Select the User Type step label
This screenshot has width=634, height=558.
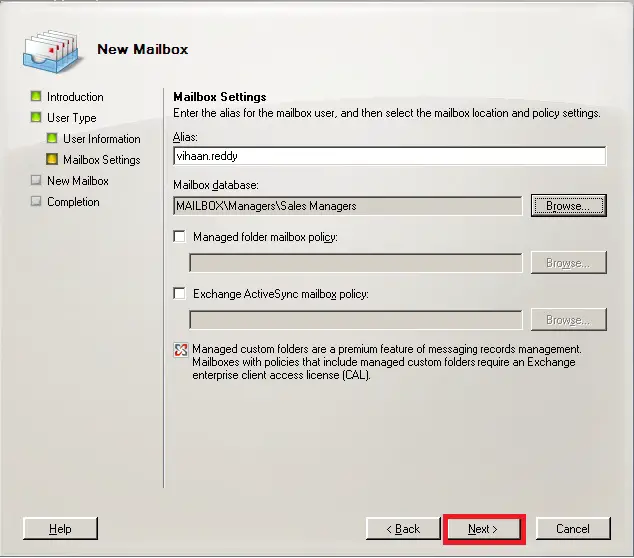(72, 118)
